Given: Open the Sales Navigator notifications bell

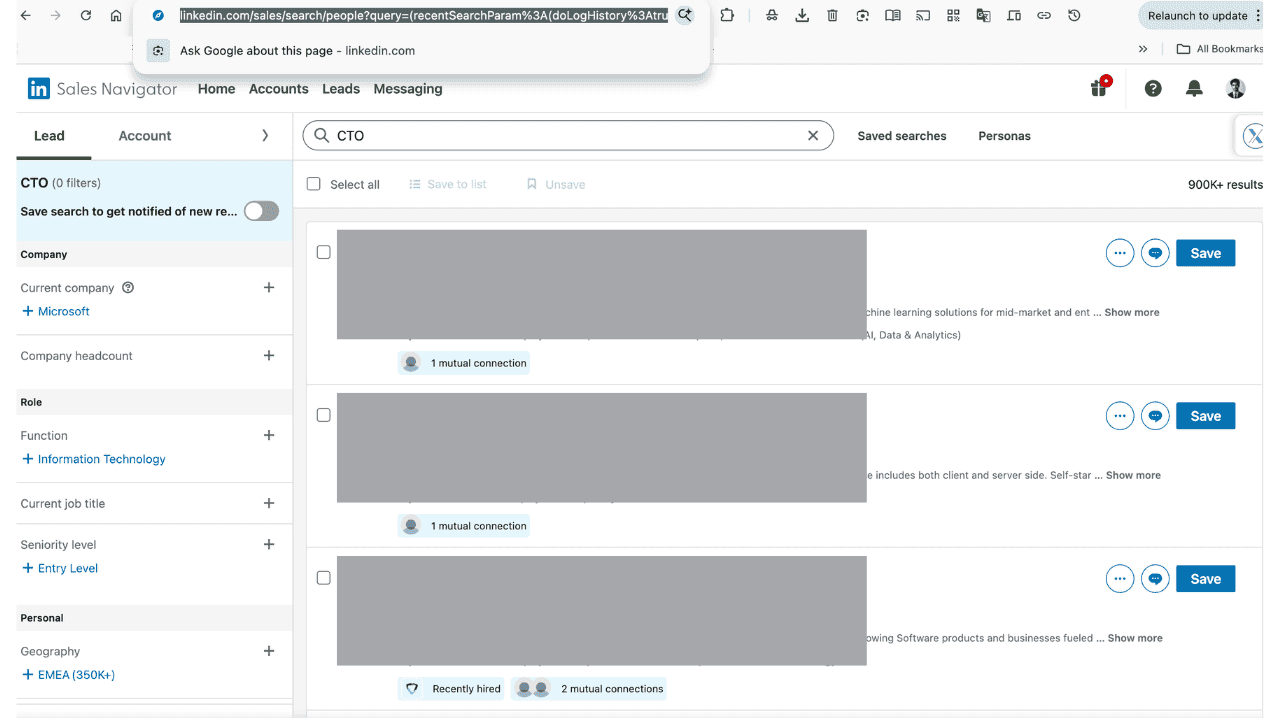Looking at the screenshot, I should pos(1194,89).
